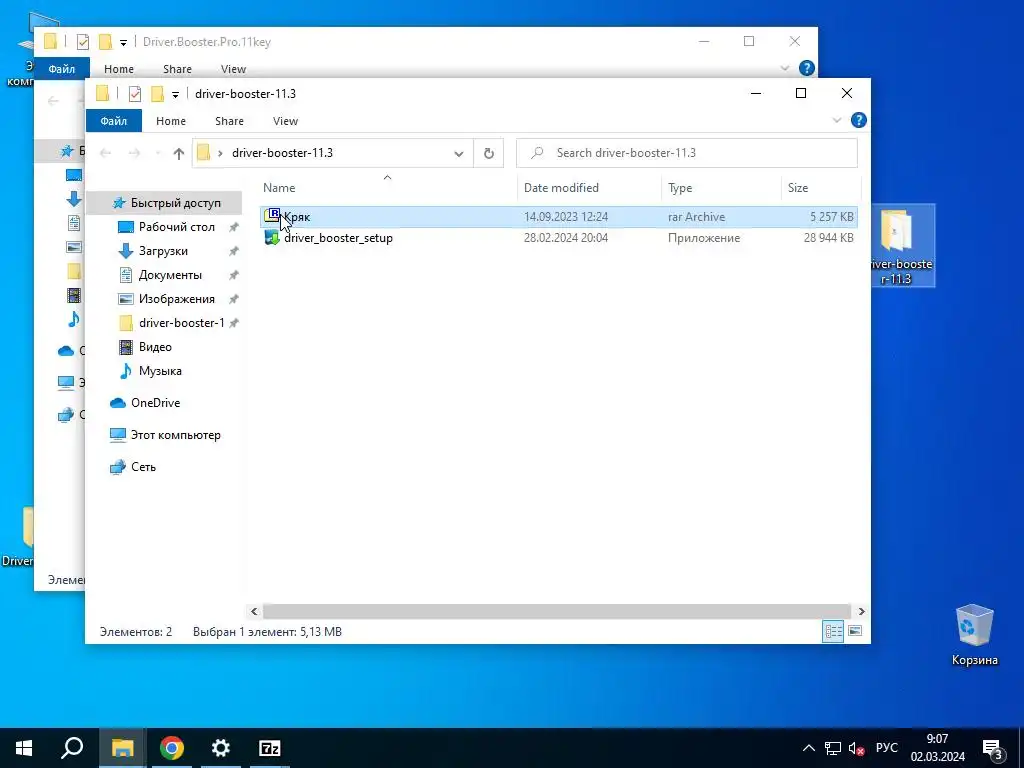
Task: Open pinned driver-booster-1 folder in sidebar
Action: pyautogui.click(x=181, y=323)
